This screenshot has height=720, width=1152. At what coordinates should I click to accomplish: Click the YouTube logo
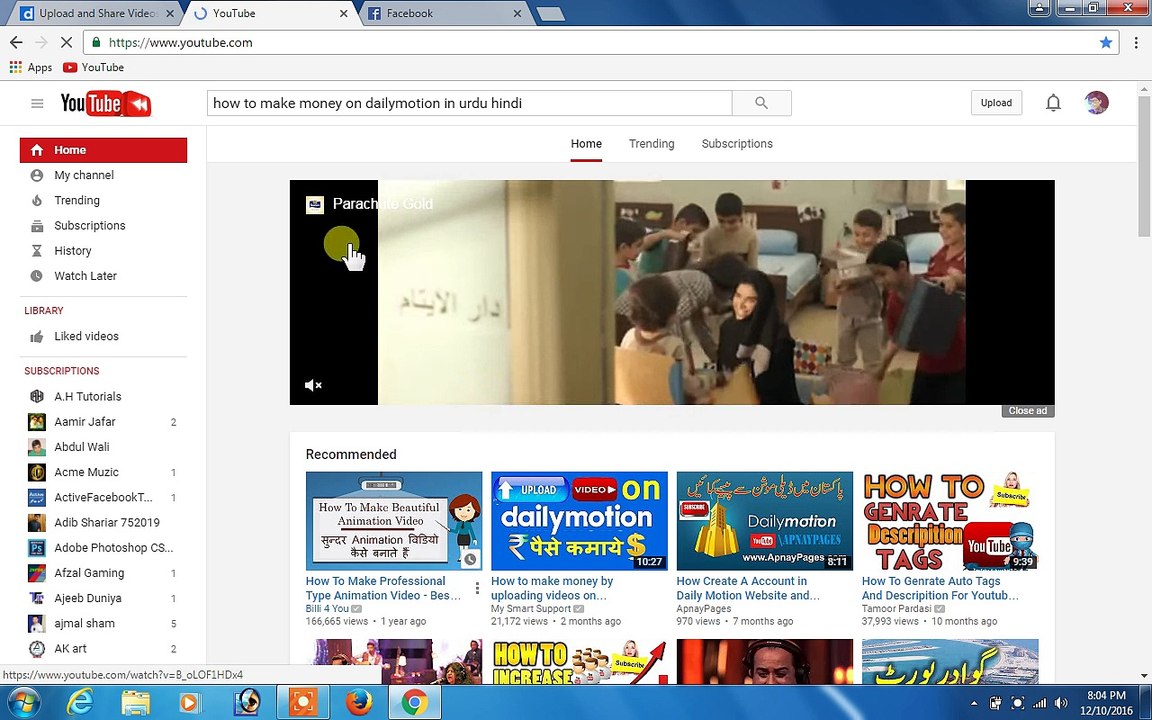click(106, 104)
